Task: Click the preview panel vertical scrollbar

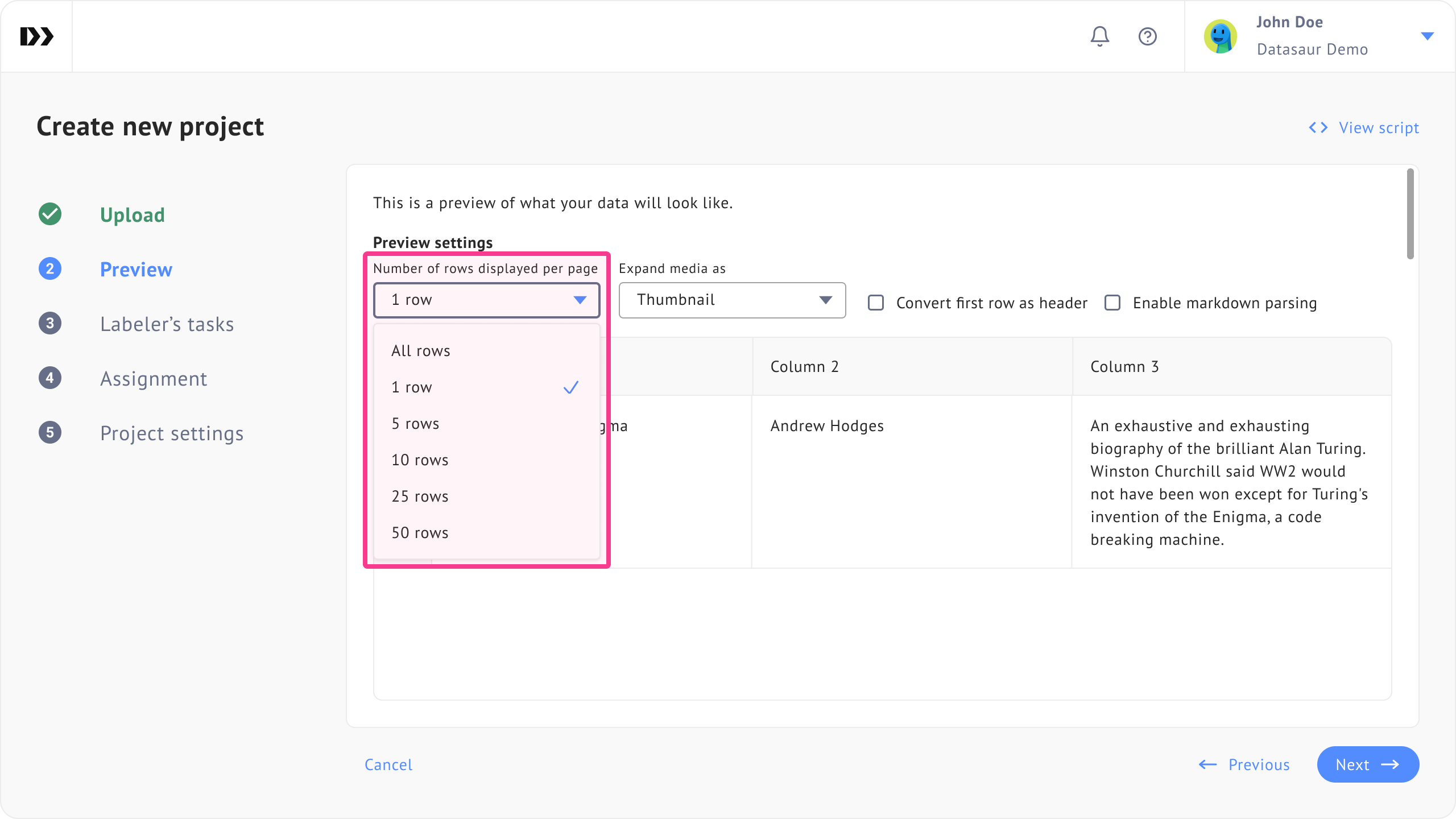Action: [1410, 214]
